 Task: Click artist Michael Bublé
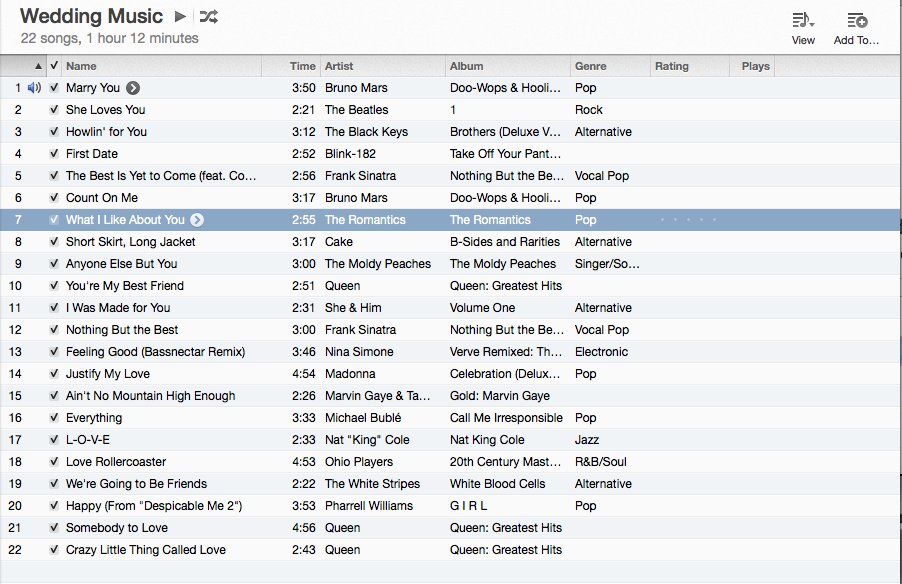[363, 418]
